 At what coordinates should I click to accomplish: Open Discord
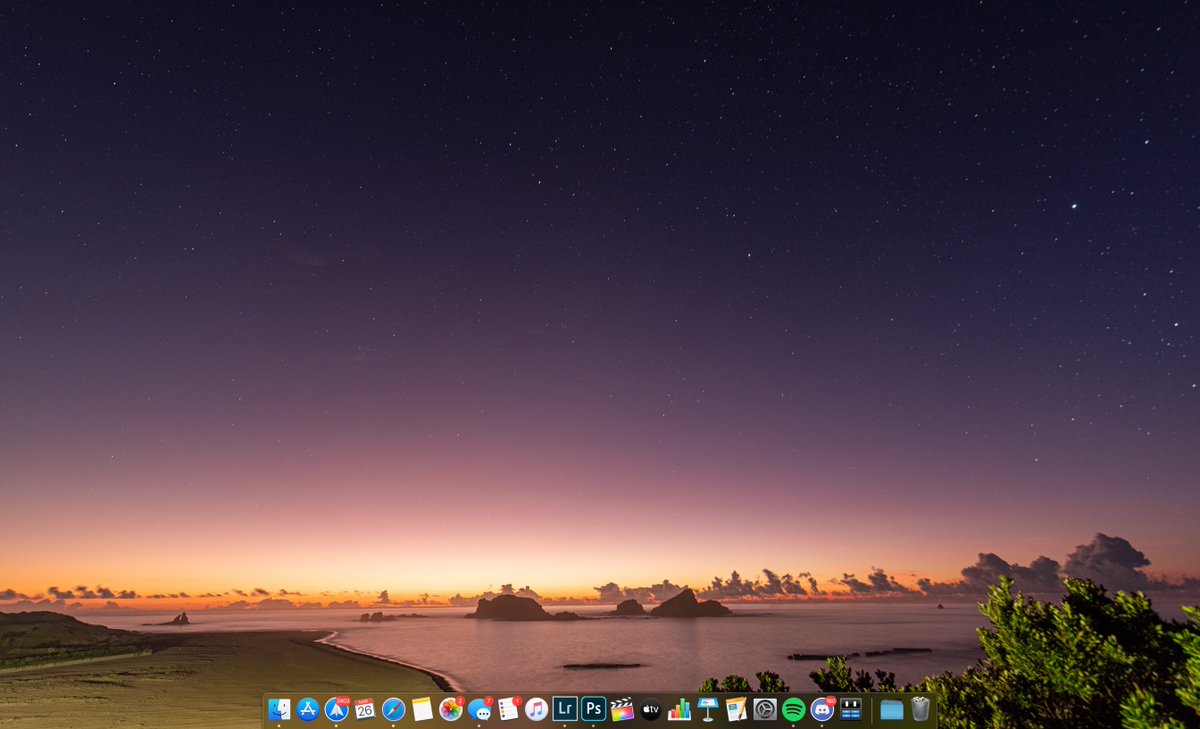823,709
